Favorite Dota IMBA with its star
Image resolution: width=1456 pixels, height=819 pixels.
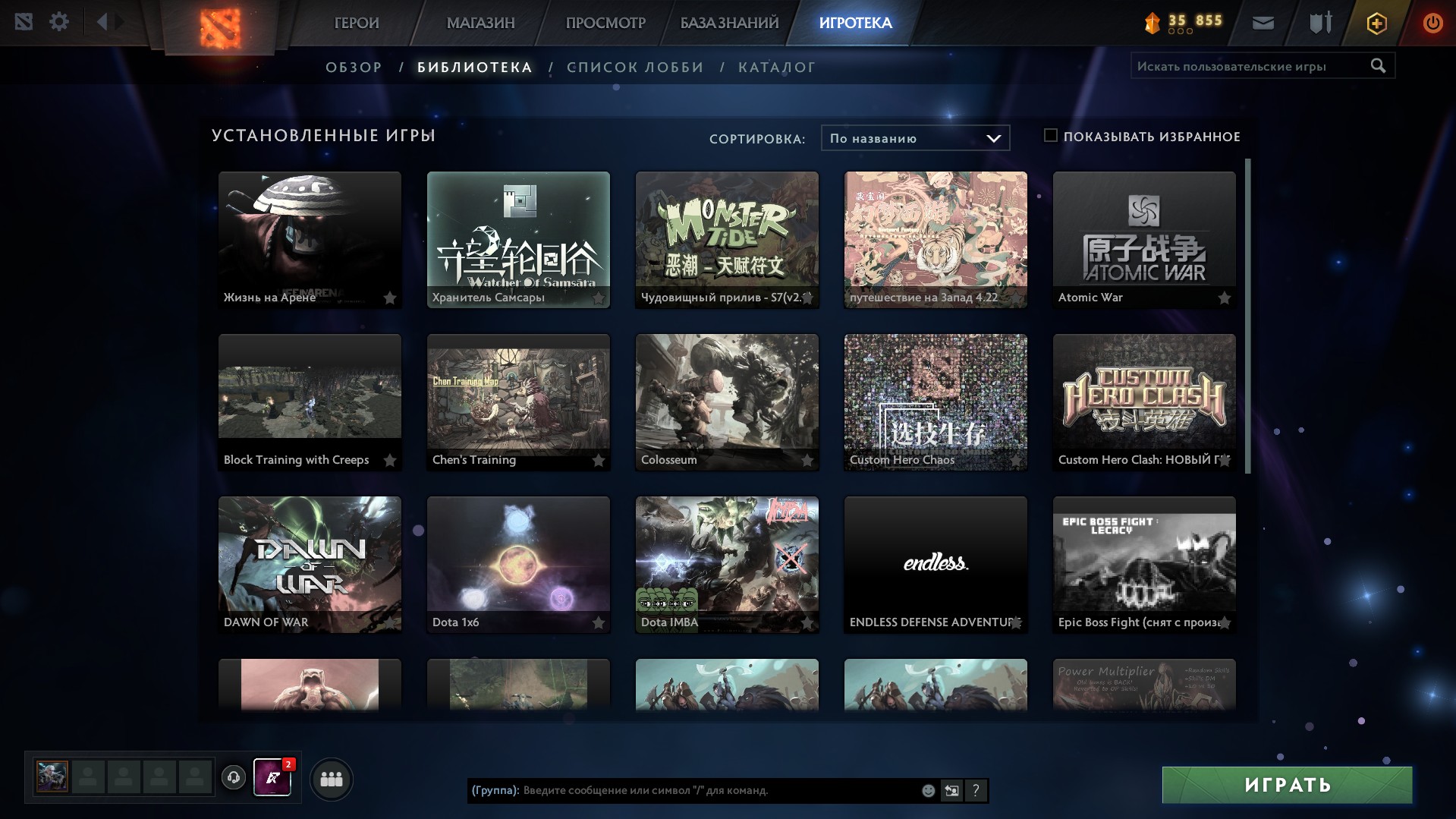[807, 623]
